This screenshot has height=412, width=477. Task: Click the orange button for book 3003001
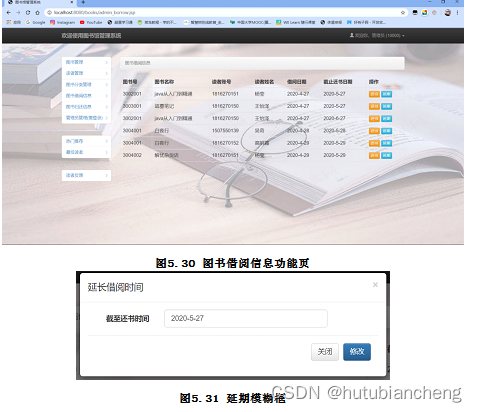click(374, 106)
